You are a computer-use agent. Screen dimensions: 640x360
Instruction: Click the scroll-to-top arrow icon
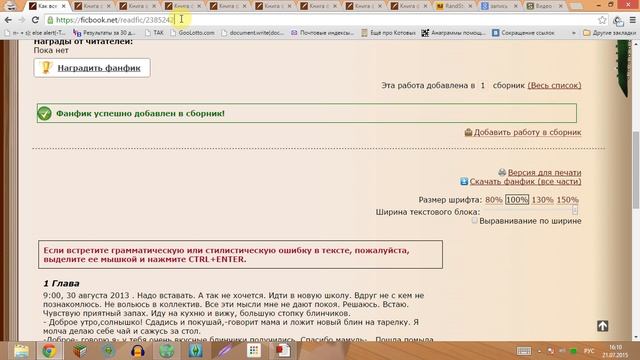tap(602, 326)
